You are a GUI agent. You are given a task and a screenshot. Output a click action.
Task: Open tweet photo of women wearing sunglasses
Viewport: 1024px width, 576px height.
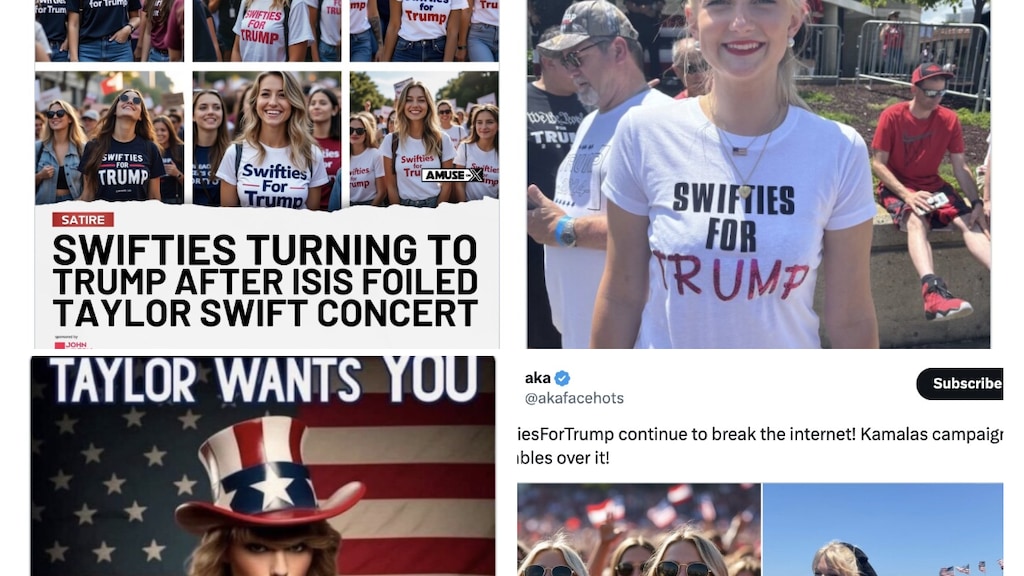click(x=639, y=530)
